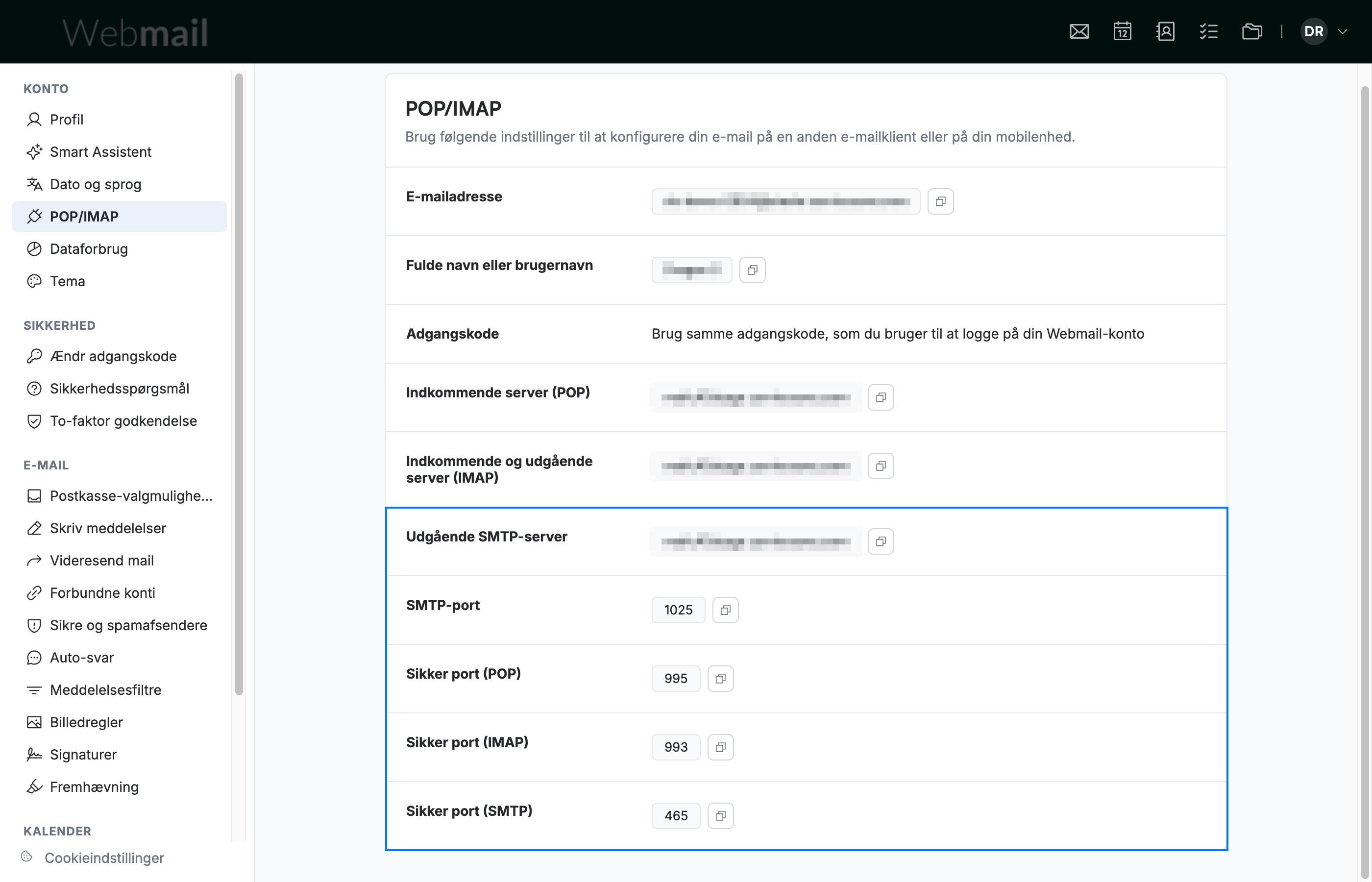Open Auto-svar settings
This screenshot has height=882, width=1372.
pyautogui.click(x=119, y=658)
